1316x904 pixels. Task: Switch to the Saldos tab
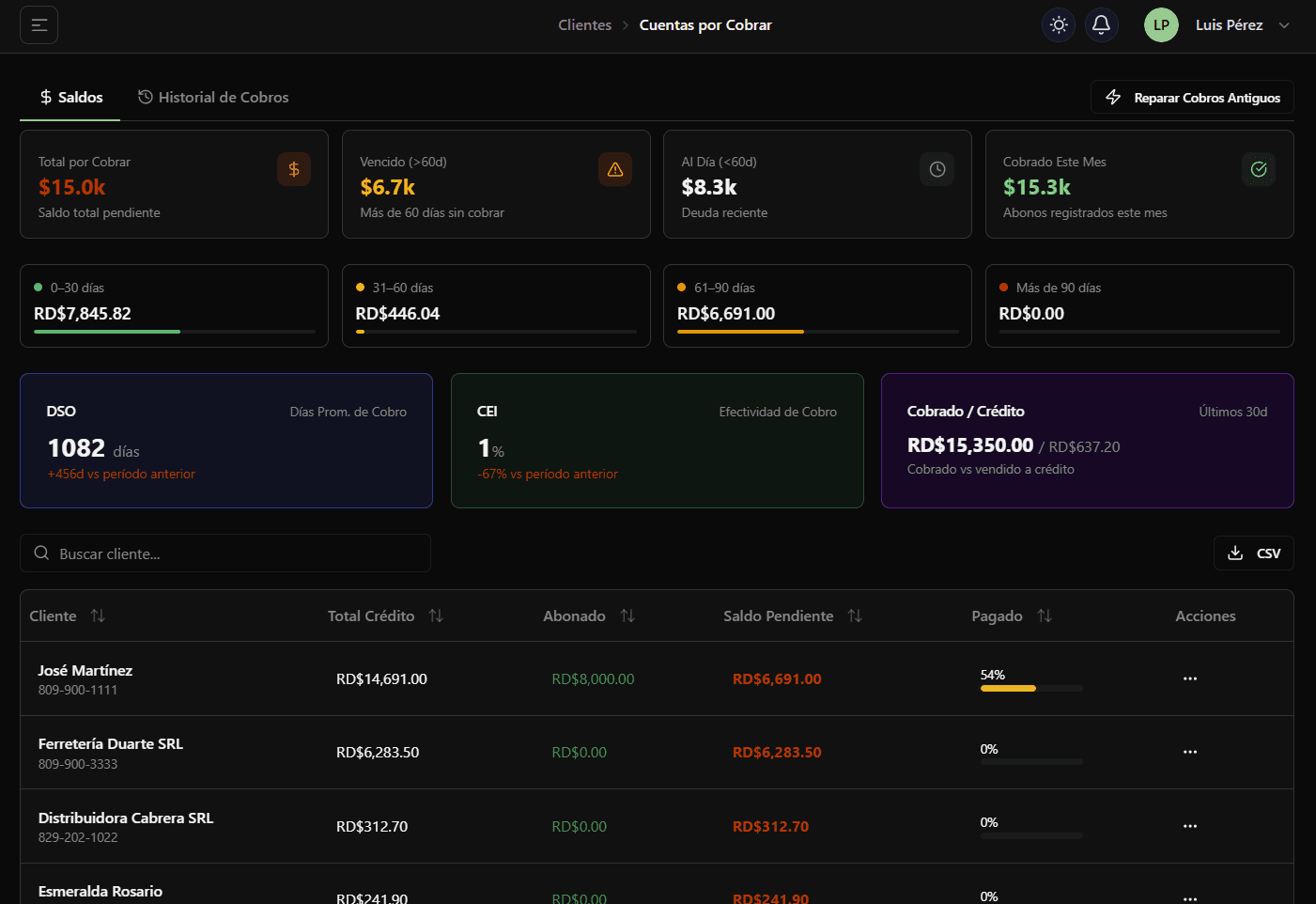pyautogui.click(x=70, y=98)
